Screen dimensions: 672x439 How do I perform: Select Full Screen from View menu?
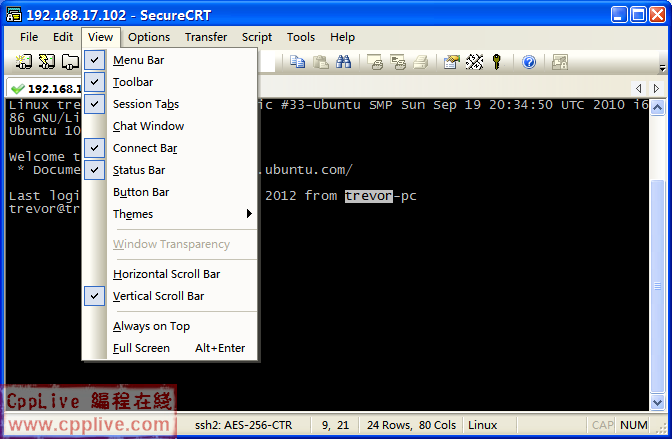coord(141,348)
